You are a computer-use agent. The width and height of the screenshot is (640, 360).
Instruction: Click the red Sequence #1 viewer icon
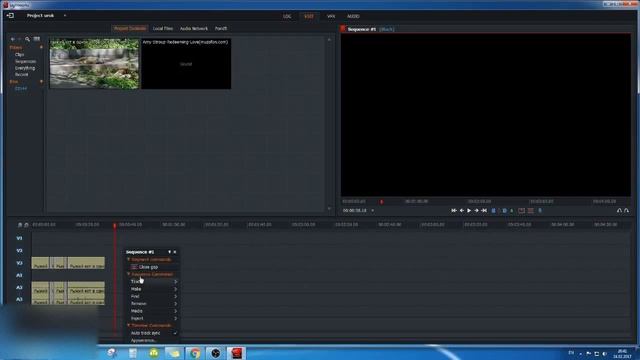[x=343, y=29]
